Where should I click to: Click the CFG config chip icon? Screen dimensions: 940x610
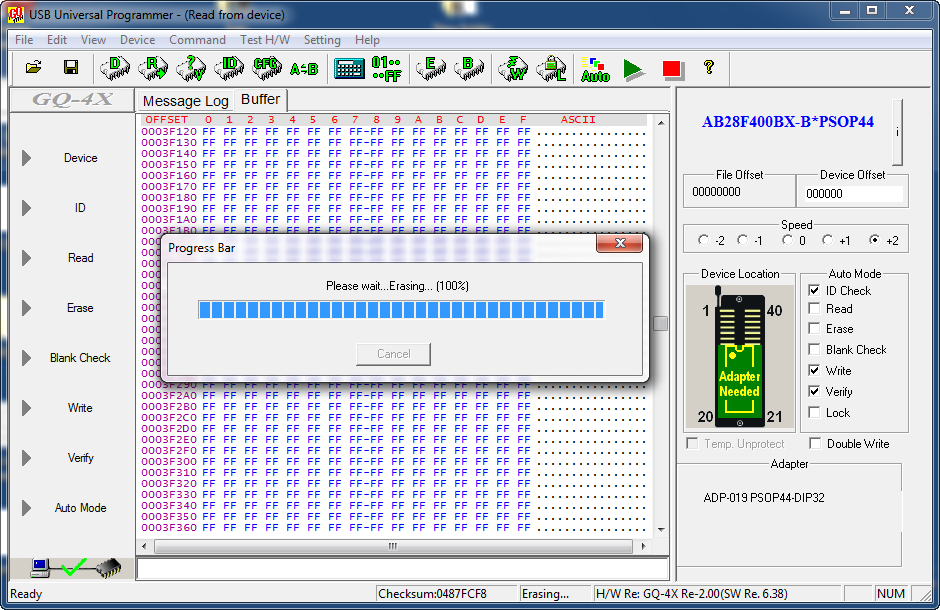point(266,67)
